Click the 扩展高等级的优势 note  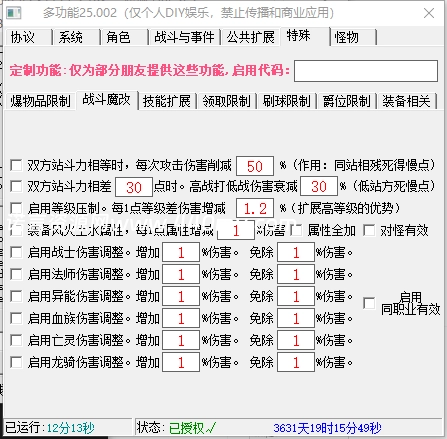(x=345, y=208)
